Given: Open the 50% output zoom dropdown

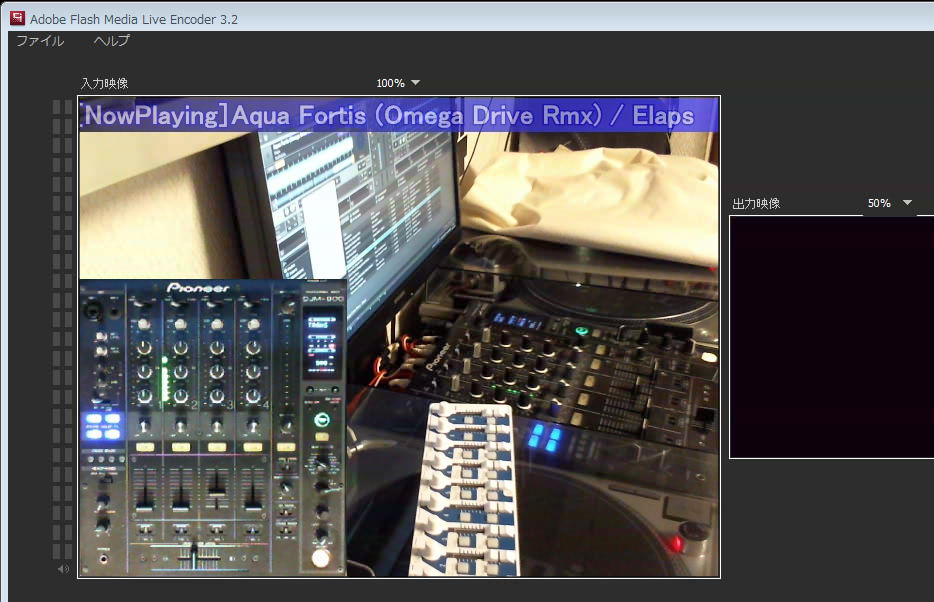Looking at the screenshot, I should coord(889,203).
